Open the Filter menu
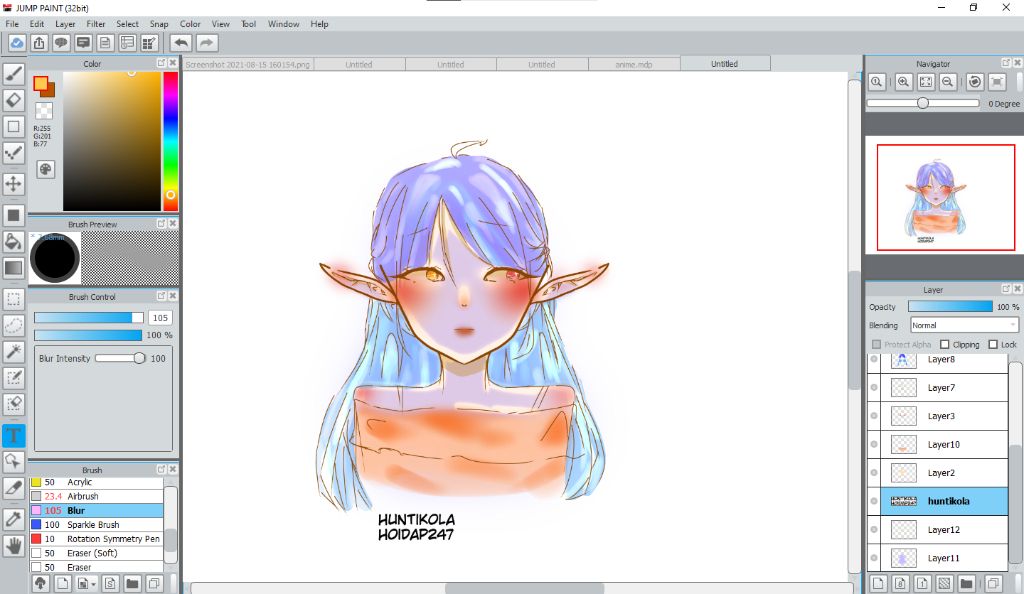Viewport: 1024px width, 594px height. tap(96, 24)
